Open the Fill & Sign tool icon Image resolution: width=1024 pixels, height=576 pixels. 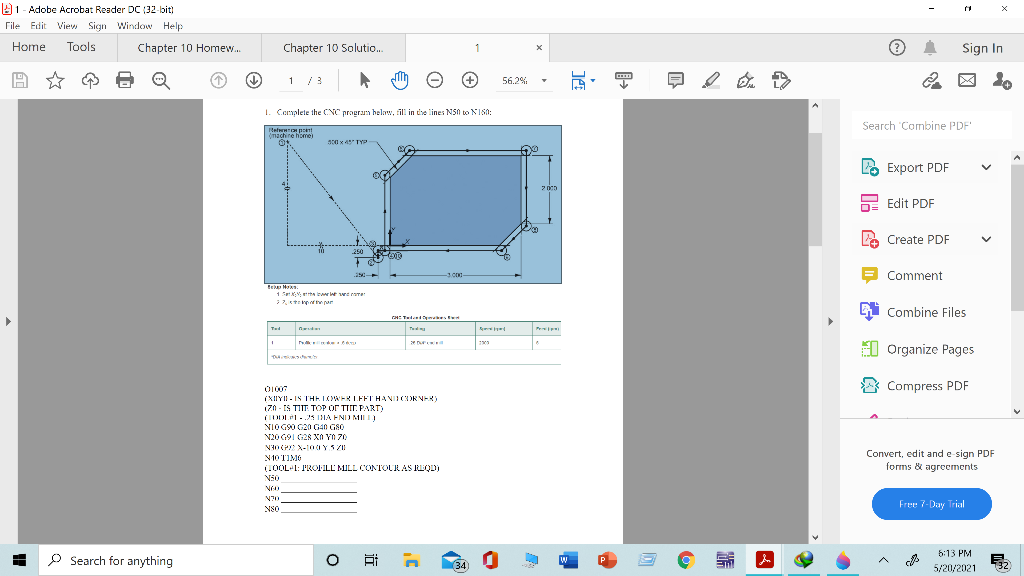(780, 80)
